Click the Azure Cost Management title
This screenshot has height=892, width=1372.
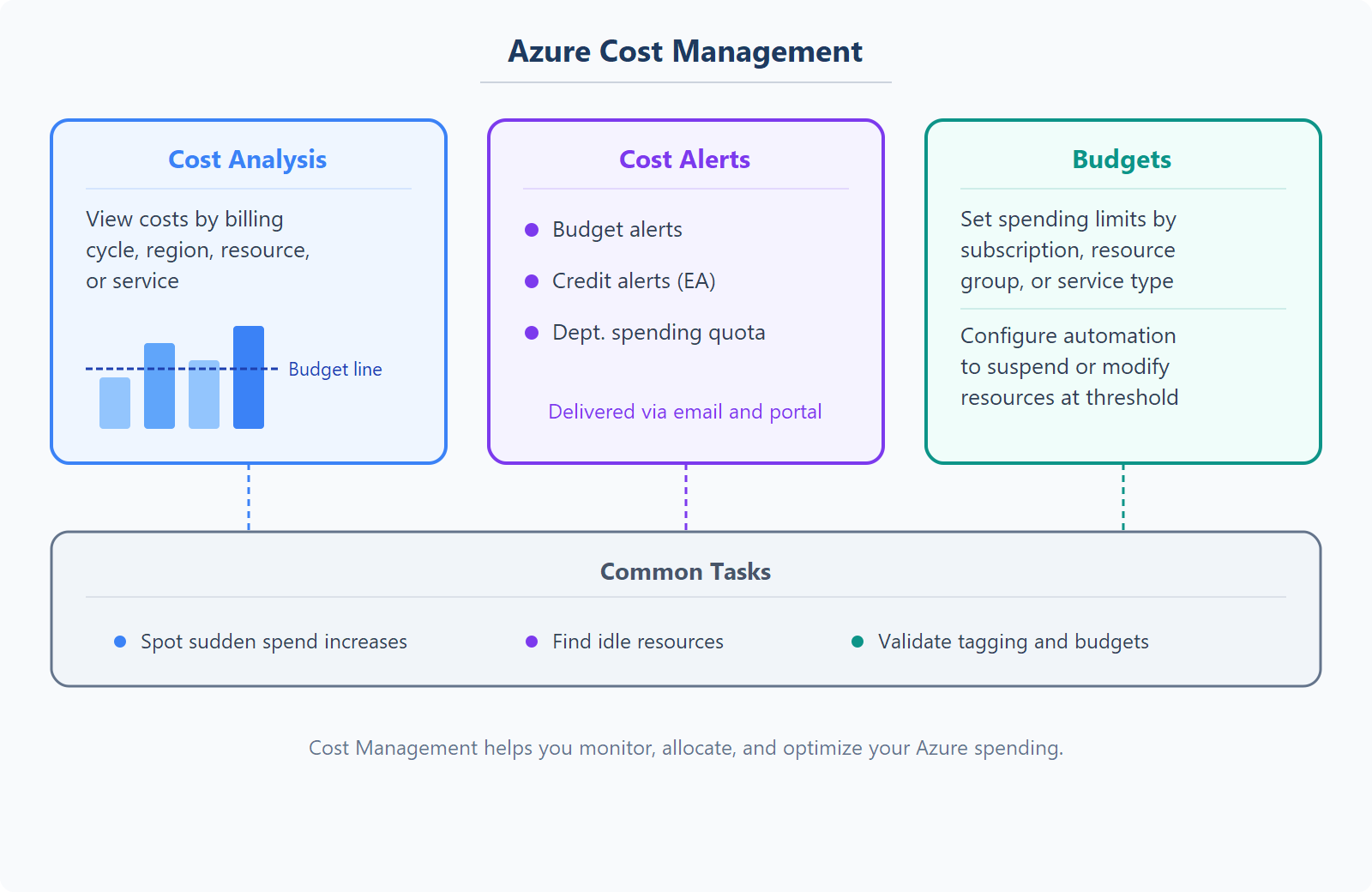pos(685,51)
